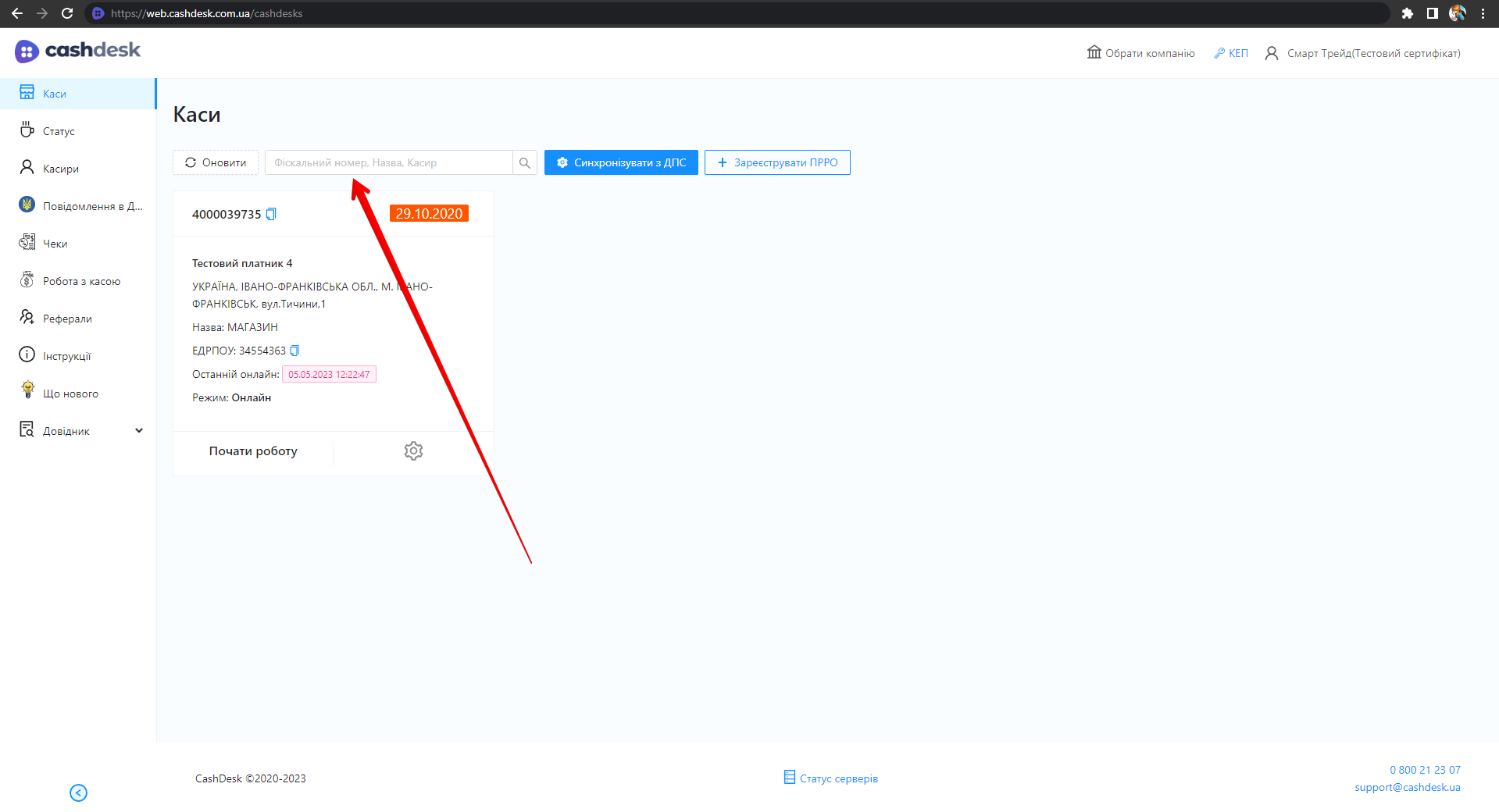Go to Касири section
This screenshot has width=1499, height=812.
point(60,169)
